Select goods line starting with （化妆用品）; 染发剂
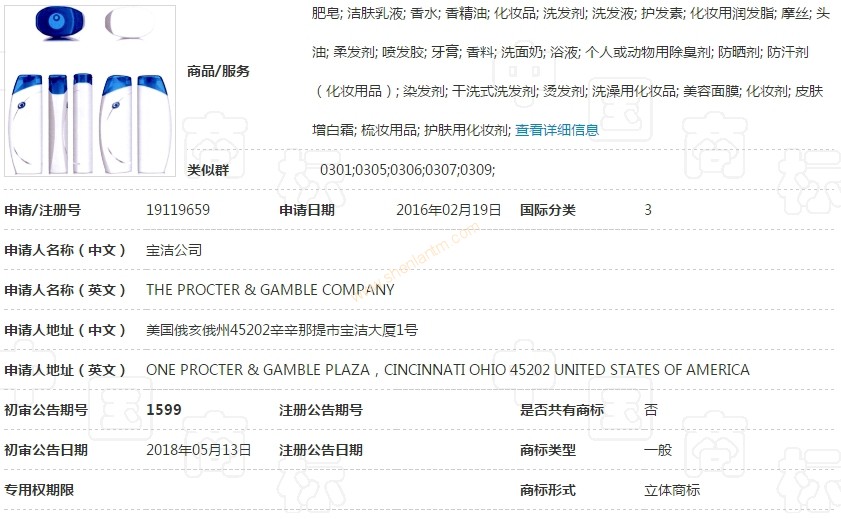 click(567, 91)
